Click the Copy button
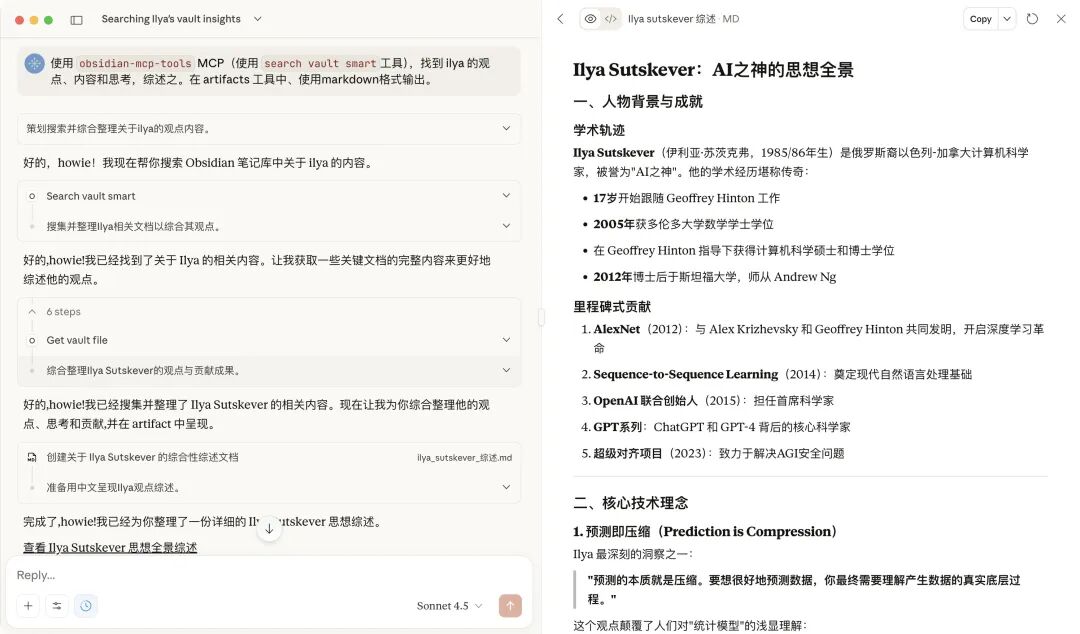The image size is (1080, 634). click(981, 19)
